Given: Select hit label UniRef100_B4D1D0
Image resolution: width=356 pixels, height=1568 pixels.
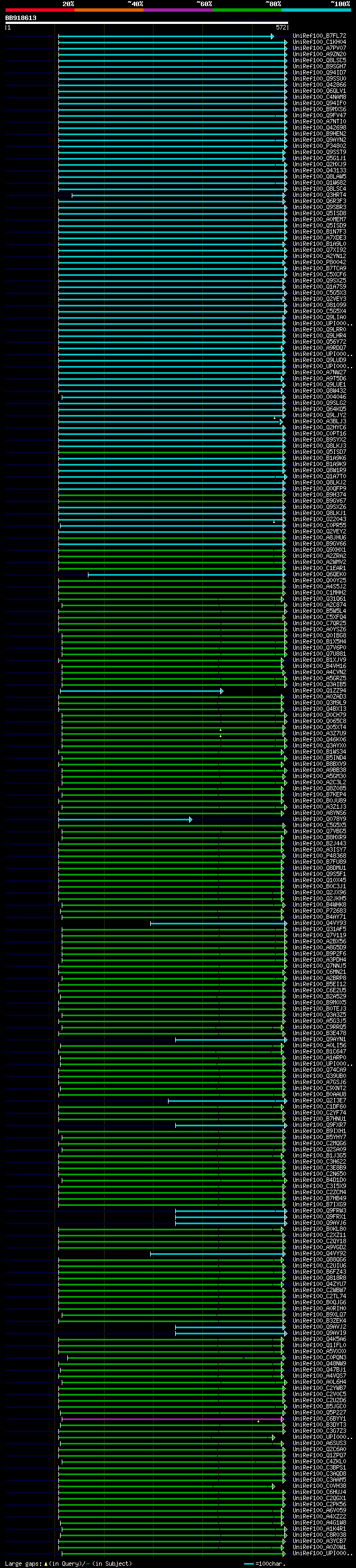Looking at the screenshot, I should (319, 1180).
